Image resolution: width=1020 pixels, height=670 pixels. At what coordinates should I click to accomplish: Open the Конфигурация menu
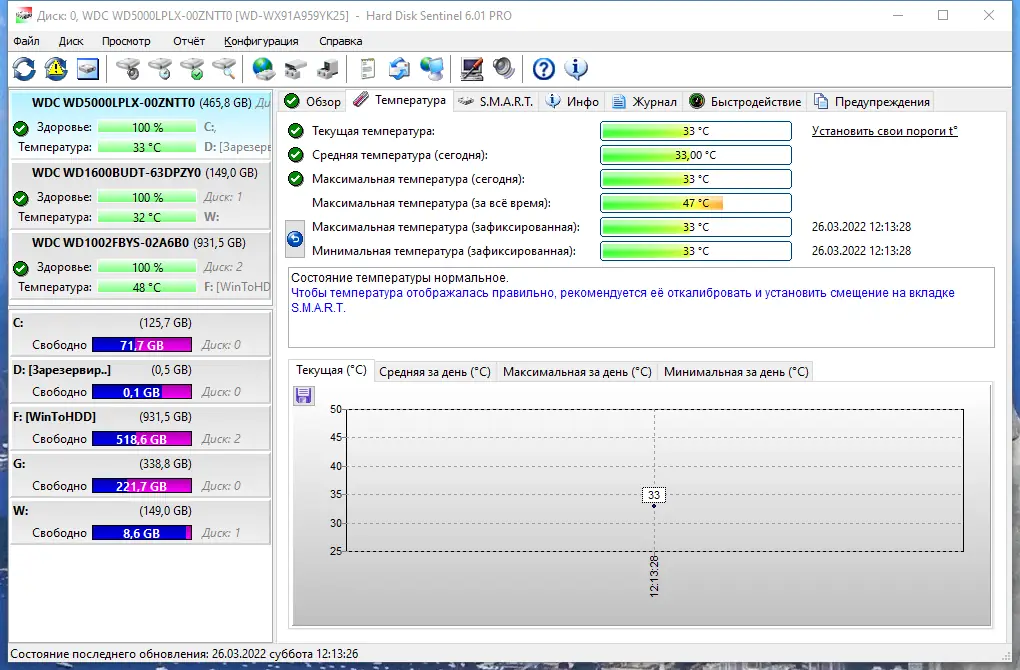click(261, 41)
